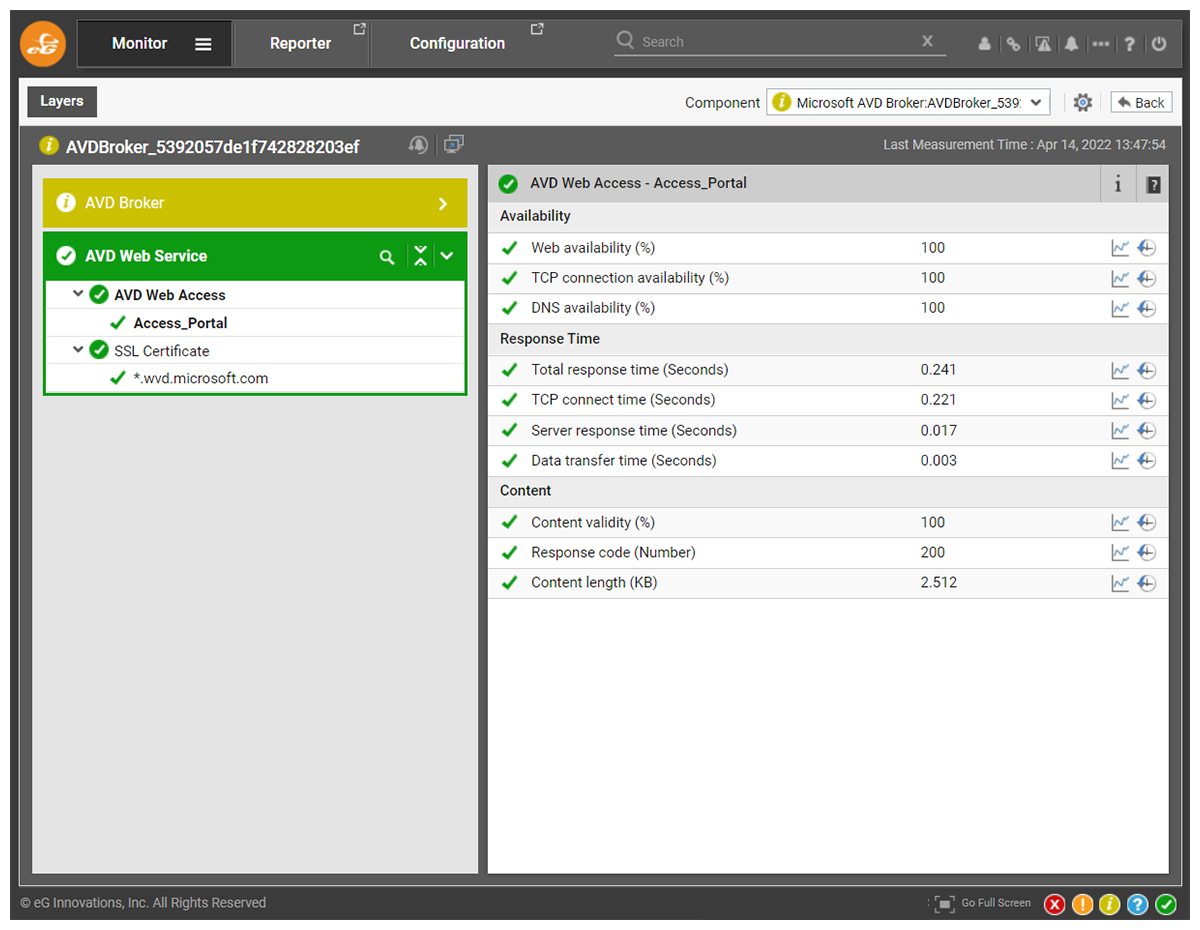Open the settings gear beside Component

click(1082, 102)
